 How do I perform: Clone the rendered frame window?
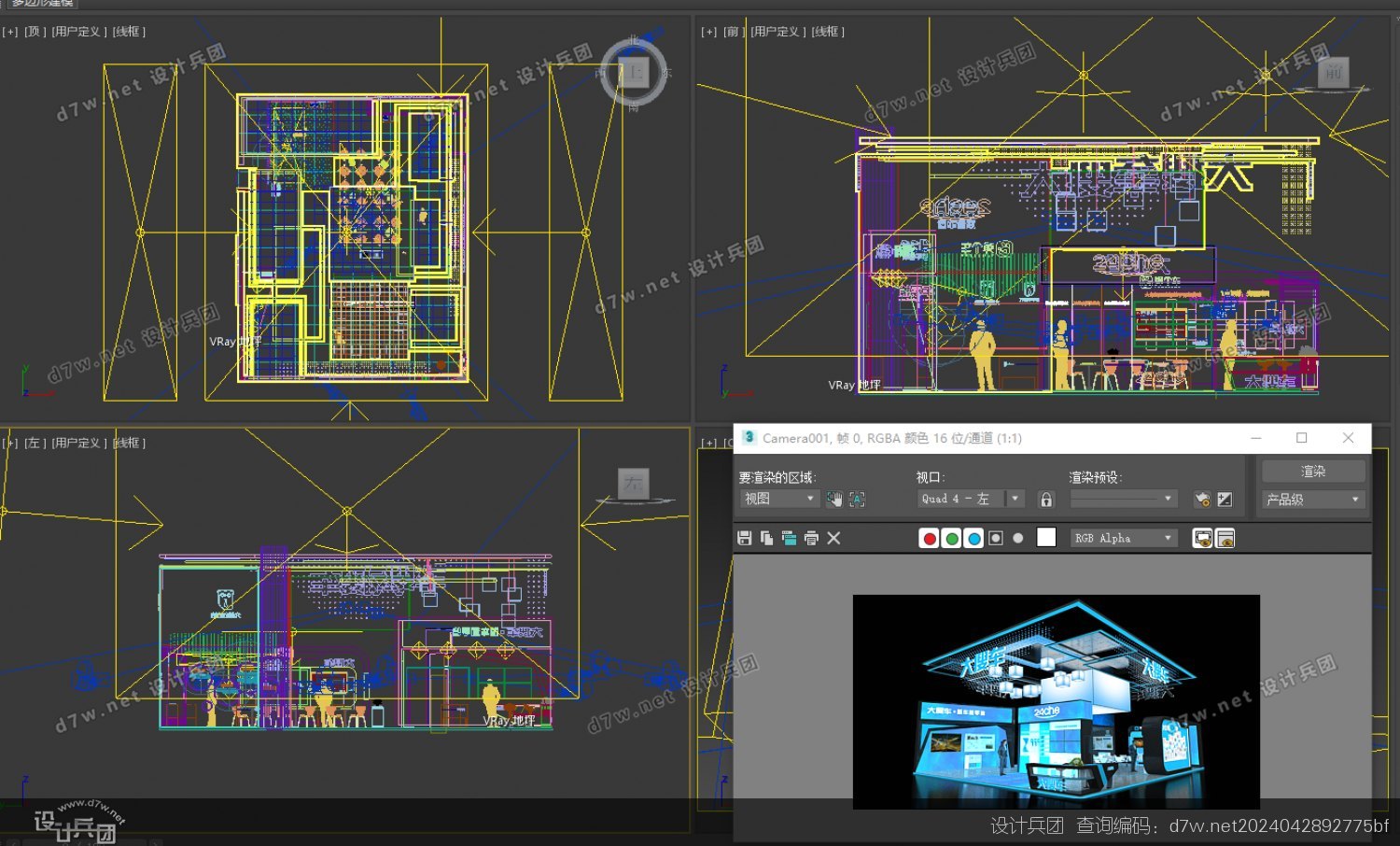tap(789, 538)
